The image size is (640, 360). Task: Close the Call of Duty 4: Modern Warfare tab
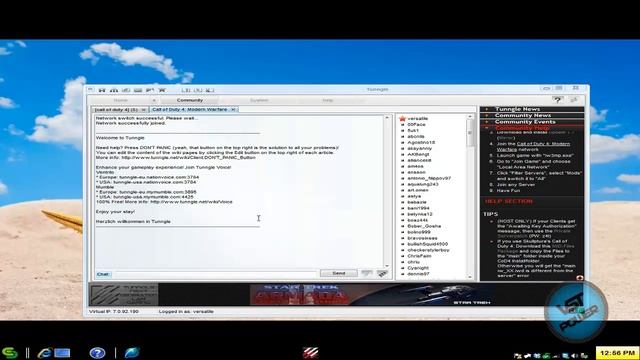click(233, 109)
